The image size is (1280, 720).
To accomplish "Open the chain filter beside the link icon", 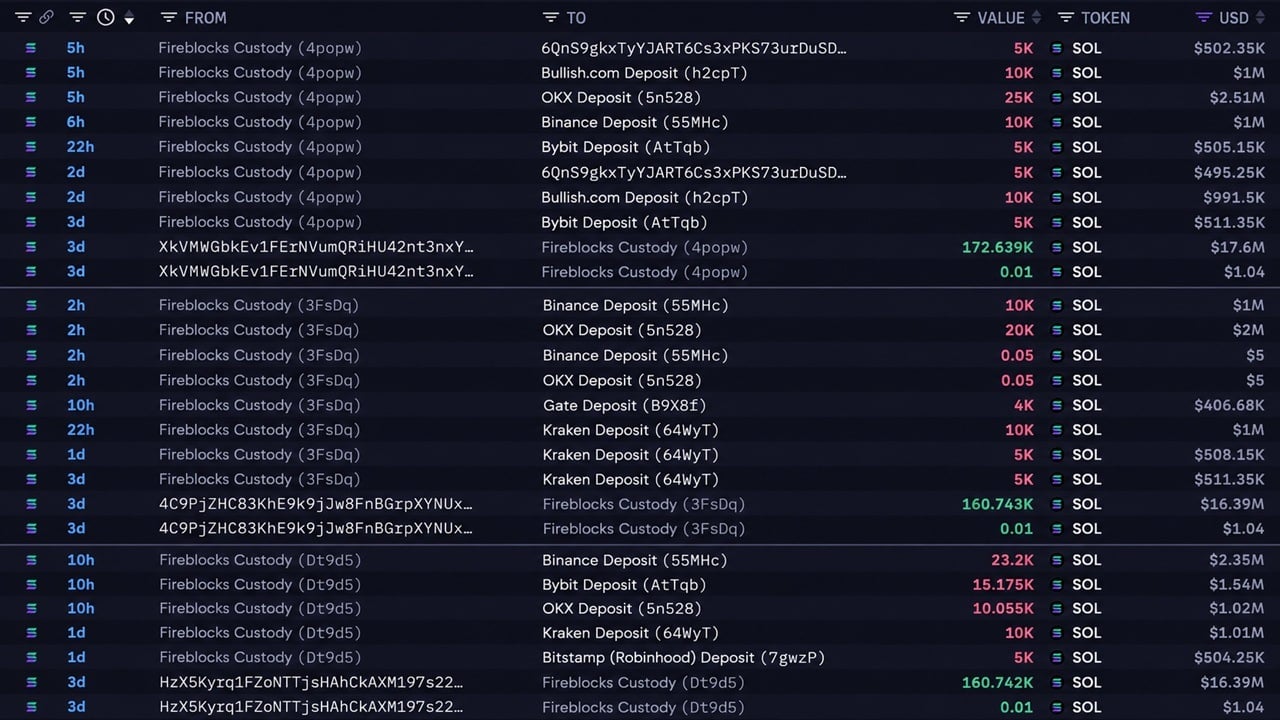I will [x=23, y=17].
